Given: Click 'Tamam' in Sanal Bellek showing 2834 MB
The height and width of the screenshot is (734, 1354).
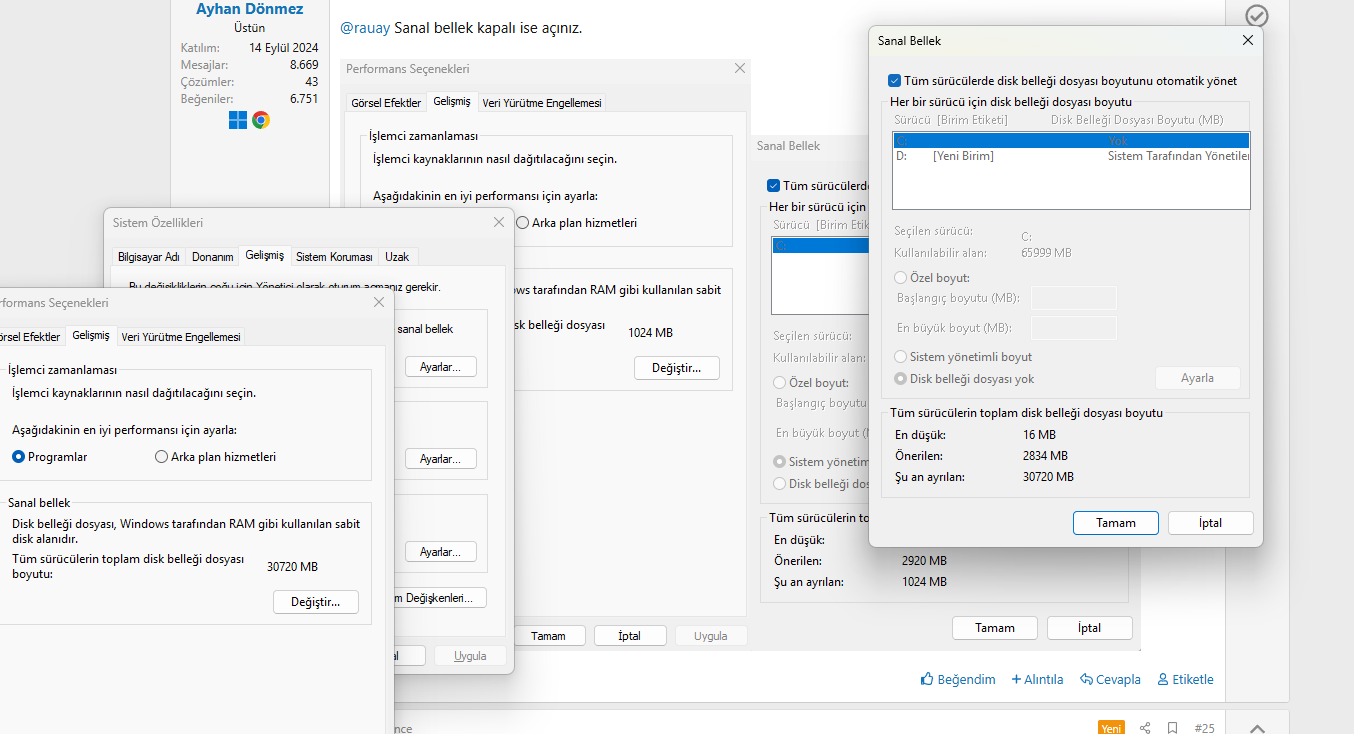Looking at the screenshot, I should (1116, 523).
